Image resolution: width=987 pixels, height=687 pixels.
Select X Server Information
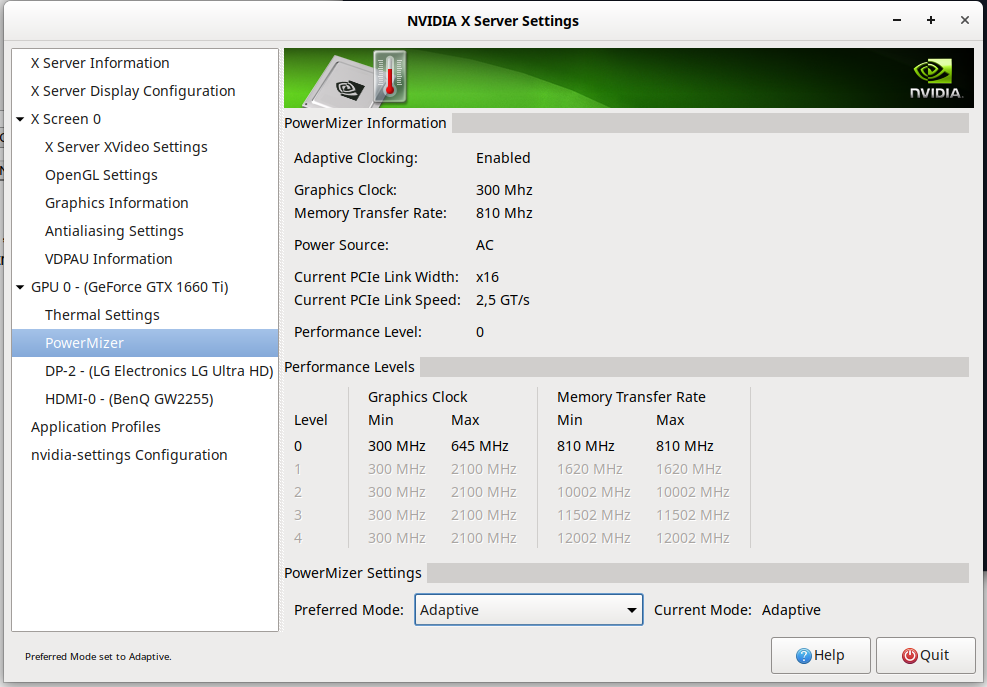[x=100, y=63]
